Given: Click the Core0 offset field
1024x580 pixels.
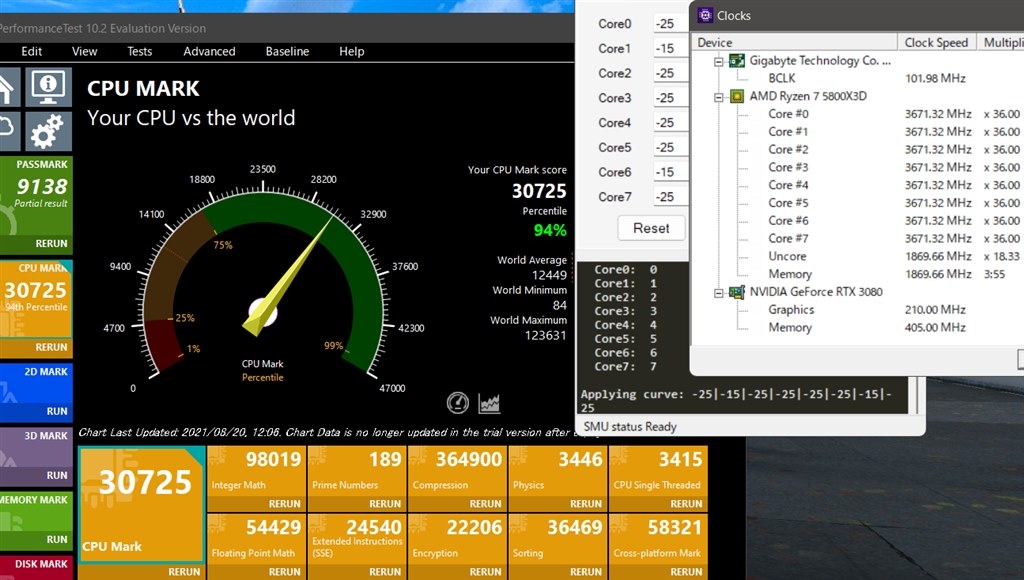Looking at the screenshot, I should 671,24.
